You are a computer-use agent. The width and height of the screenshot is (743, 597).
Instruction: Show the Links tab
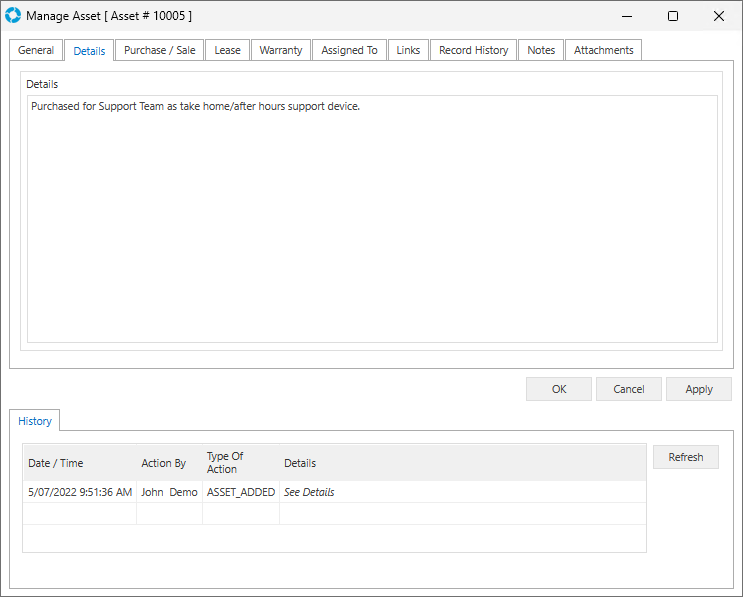[x=408, y=50]
